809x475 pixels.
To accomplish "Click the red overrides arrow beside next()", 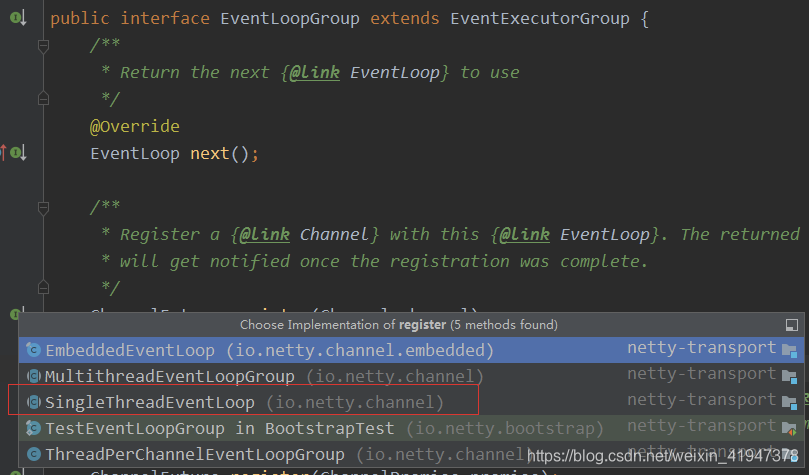I will click(x=4, y=153).
